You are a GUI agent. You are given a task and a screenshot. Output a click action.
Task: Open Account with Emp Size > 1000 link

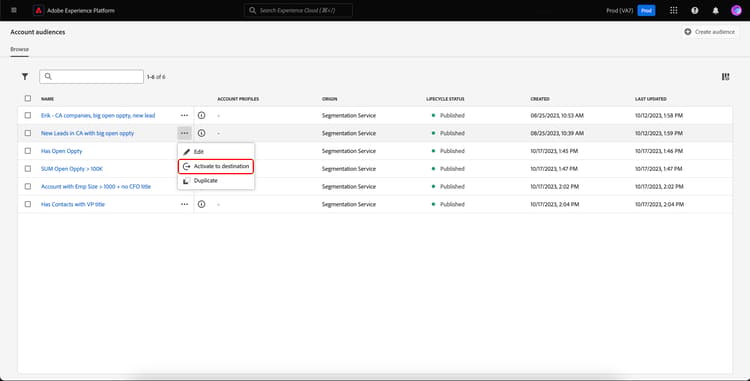click(x=96, y=186)
